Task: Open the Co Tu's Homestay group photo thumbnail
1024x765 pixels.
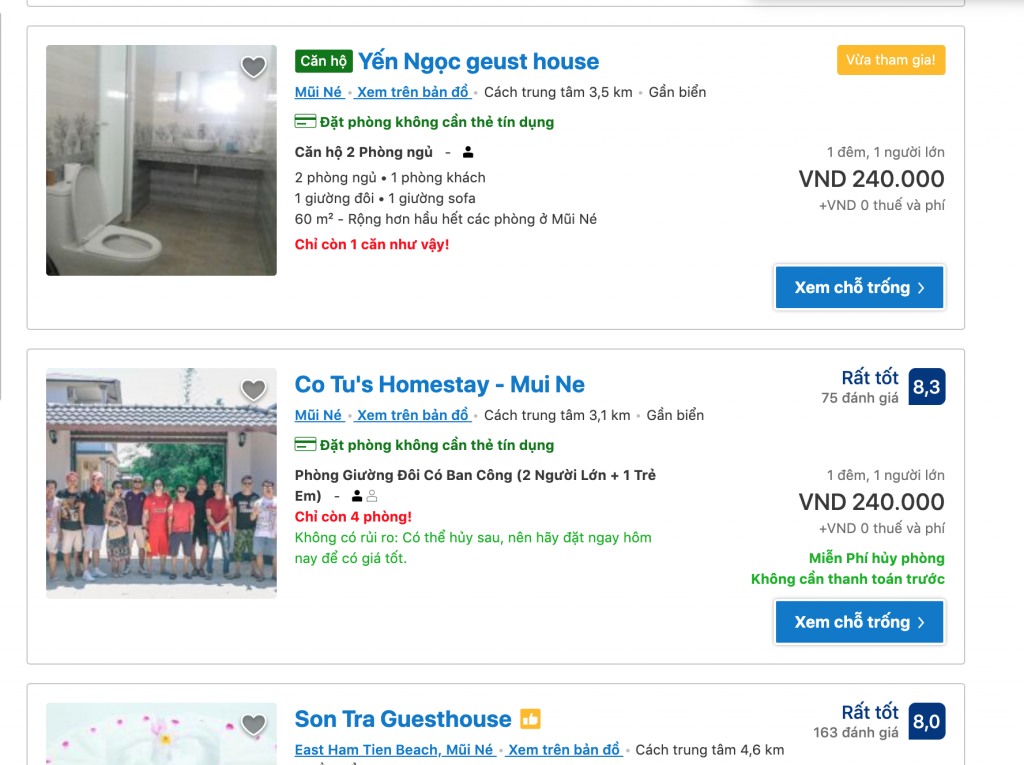Action: pos(161,483)
